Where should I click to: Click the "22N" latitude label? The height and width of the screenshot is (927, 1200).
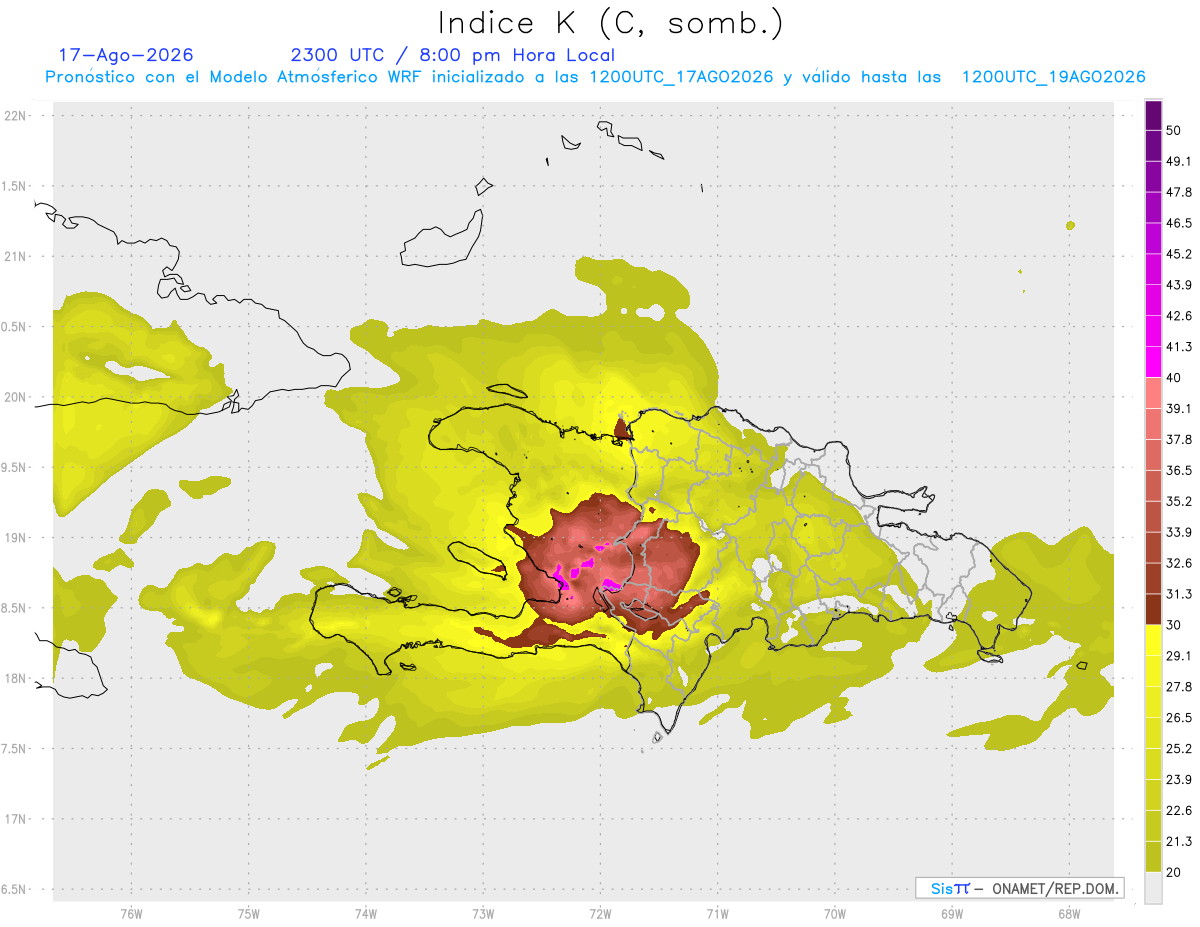coord(14,116)
